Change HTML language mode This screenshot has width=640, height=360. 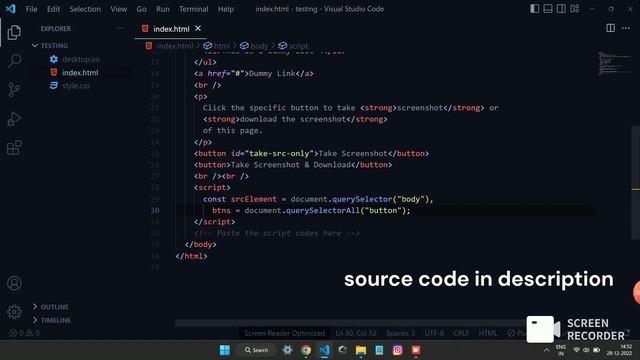(488, 333)
